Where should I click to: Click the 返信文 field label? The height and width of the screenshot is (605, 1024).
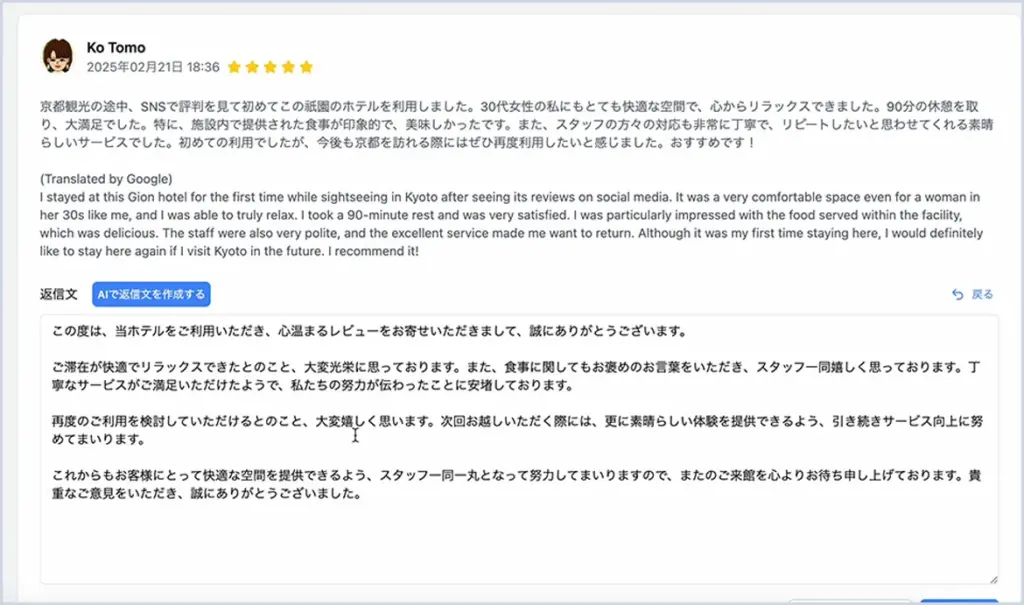(59, 294)
